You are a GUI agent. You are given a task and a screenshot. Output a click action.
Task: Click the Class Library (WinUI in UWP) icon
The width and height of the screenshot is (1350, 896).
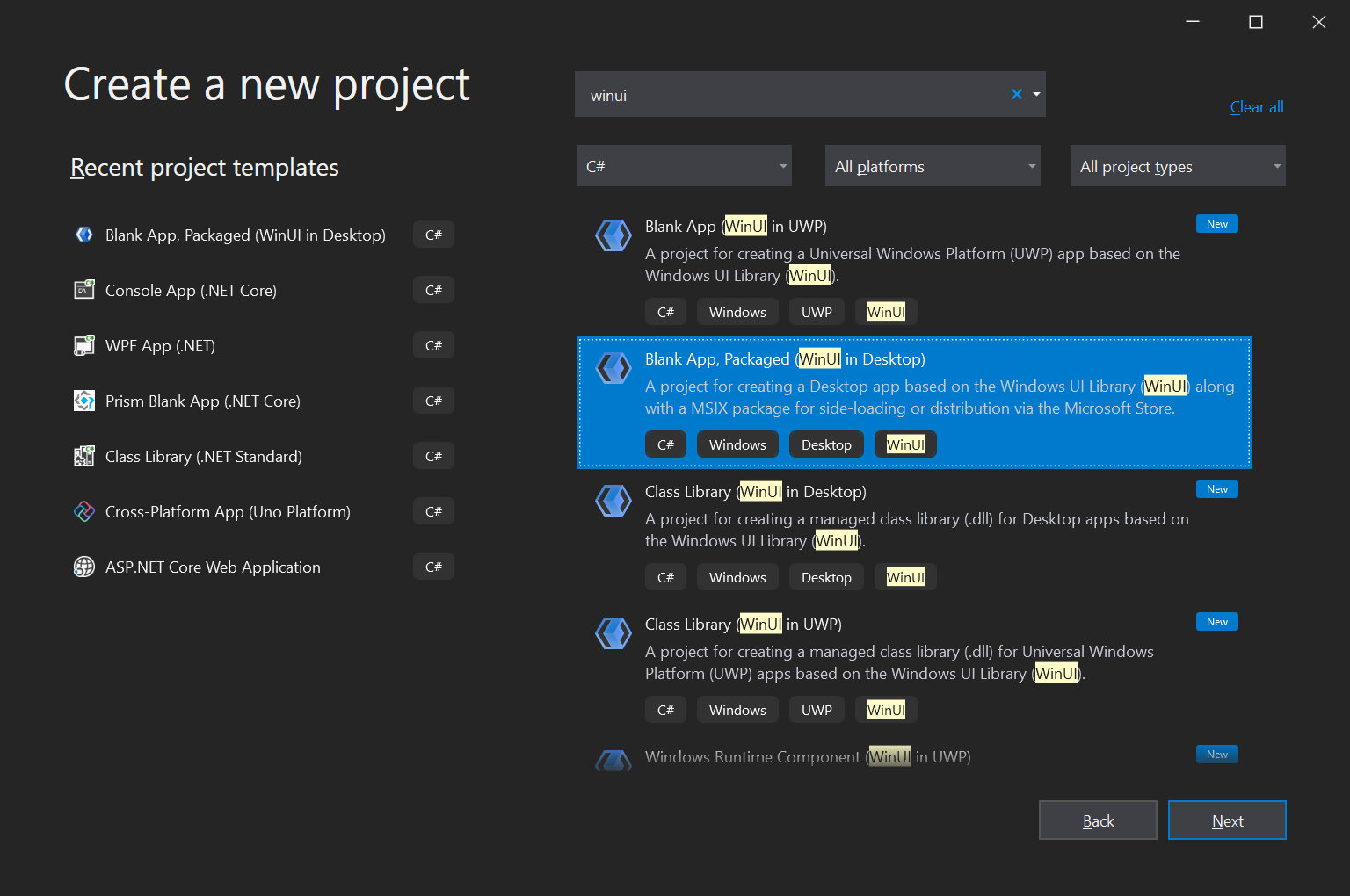[x=613, y=633]
